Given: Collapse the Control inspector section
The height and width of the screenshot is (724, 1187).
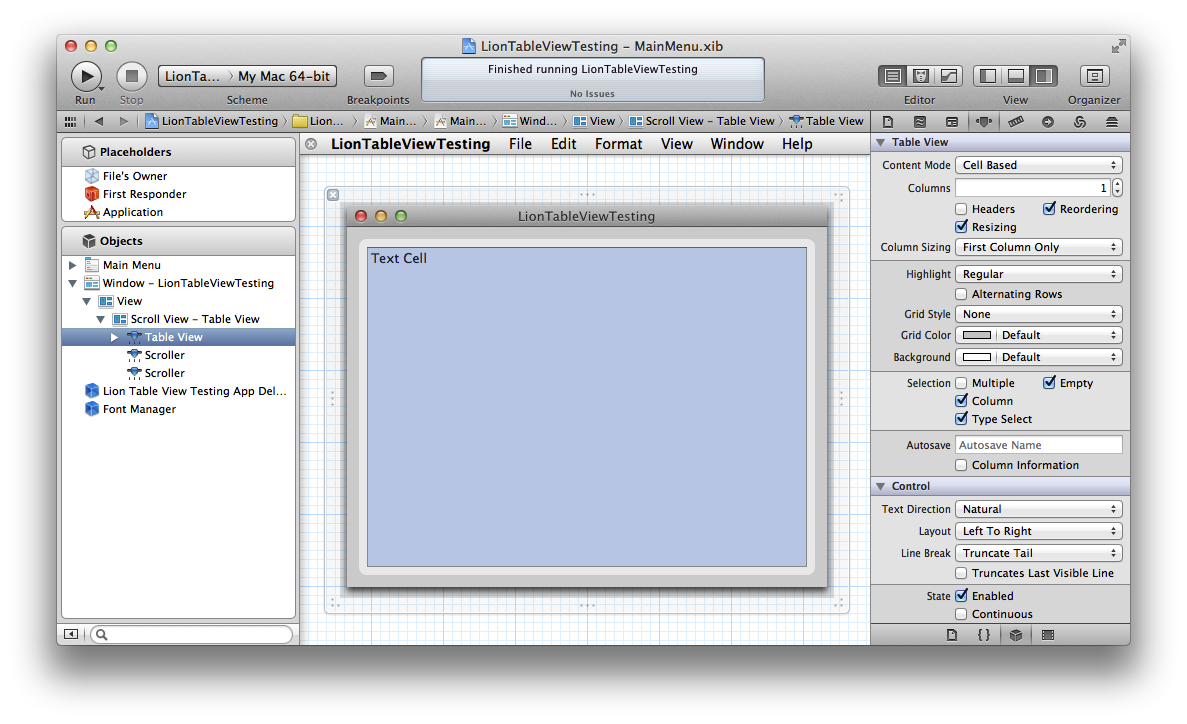Looking at the screenshot, I should click(x=880, y=486).
